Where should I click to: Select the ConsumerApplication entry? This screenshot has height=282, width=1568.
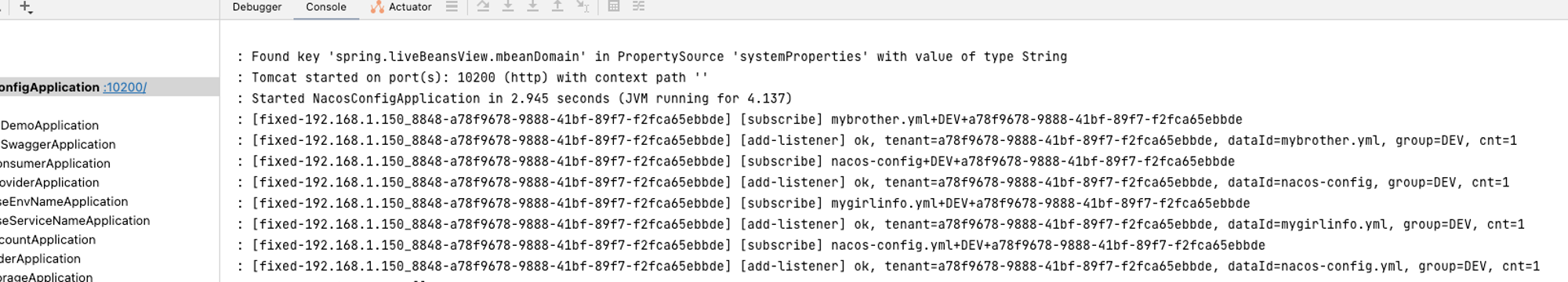tap(55, 164)
